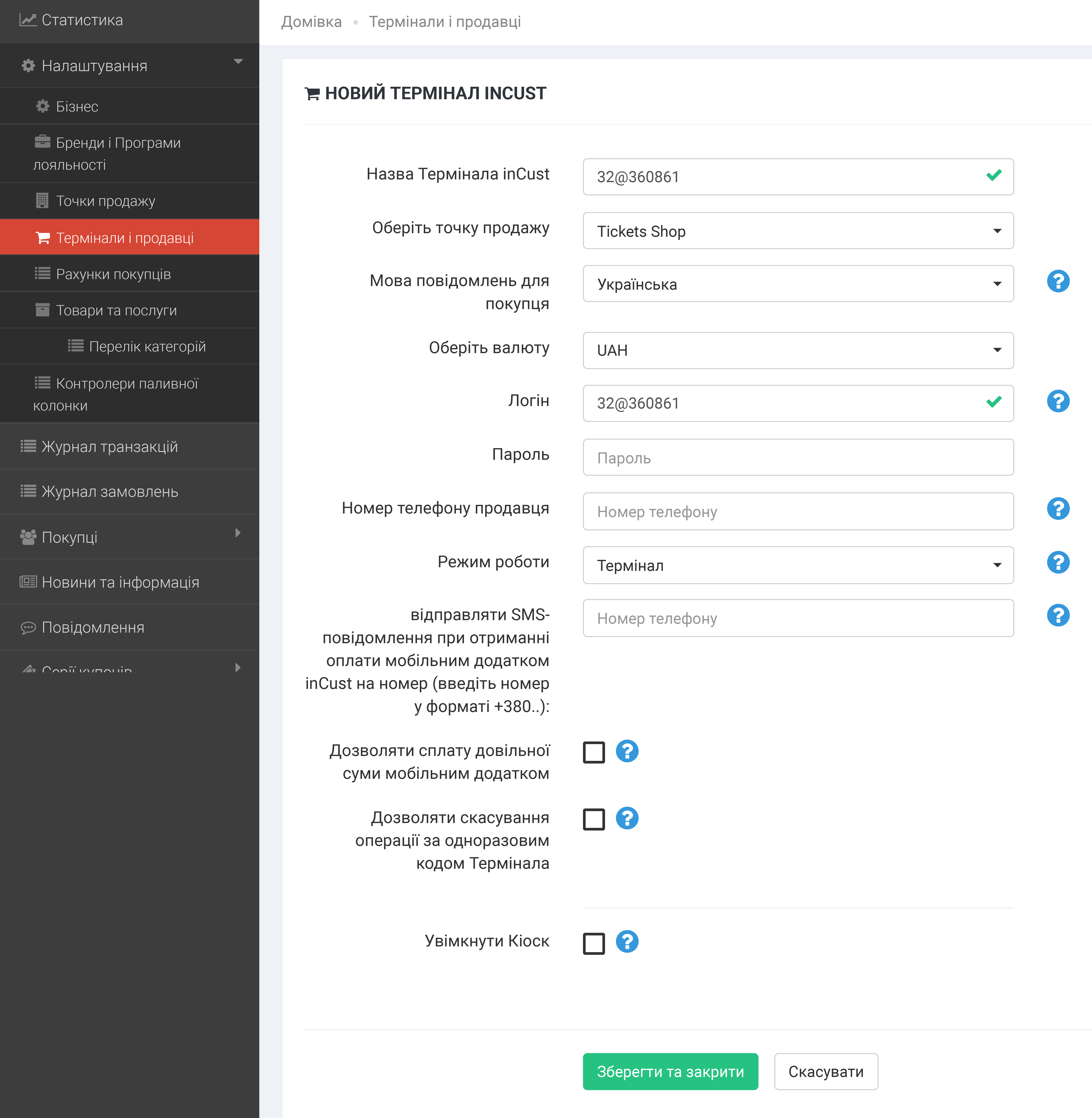Click the list icon for Перелік категорій
The height and width of the screenshot is (1118, 1092).
point(76,346)
